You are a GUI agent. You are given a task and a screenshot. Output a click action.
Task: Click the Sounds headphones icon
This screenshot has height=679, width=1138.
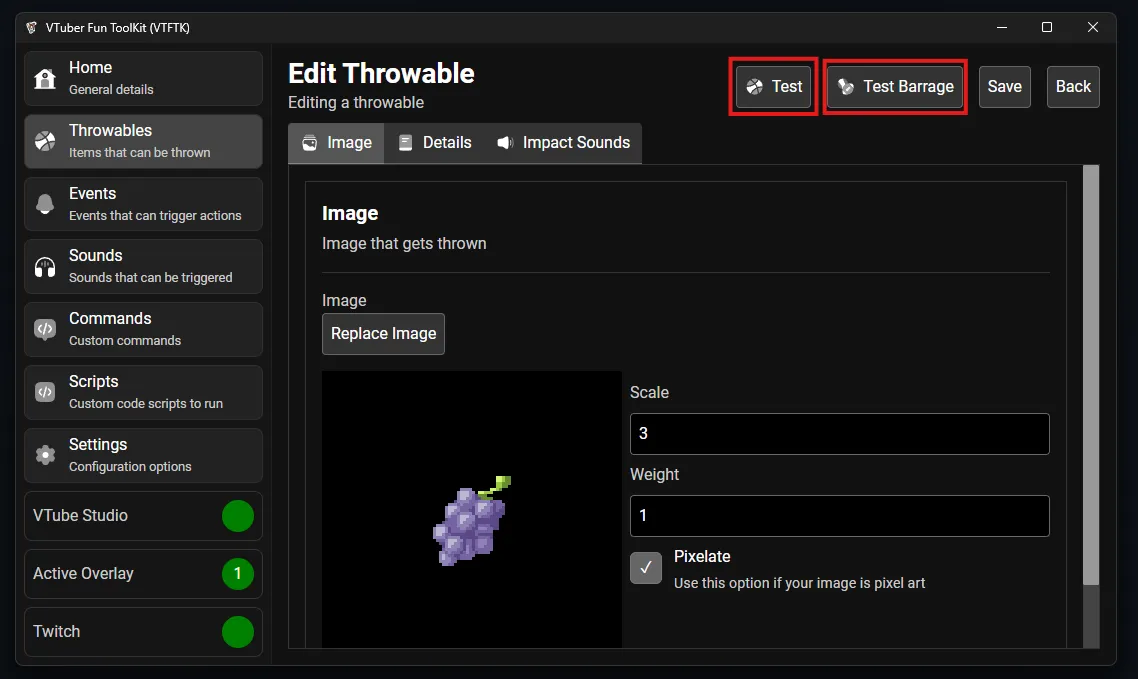point(45,267)
